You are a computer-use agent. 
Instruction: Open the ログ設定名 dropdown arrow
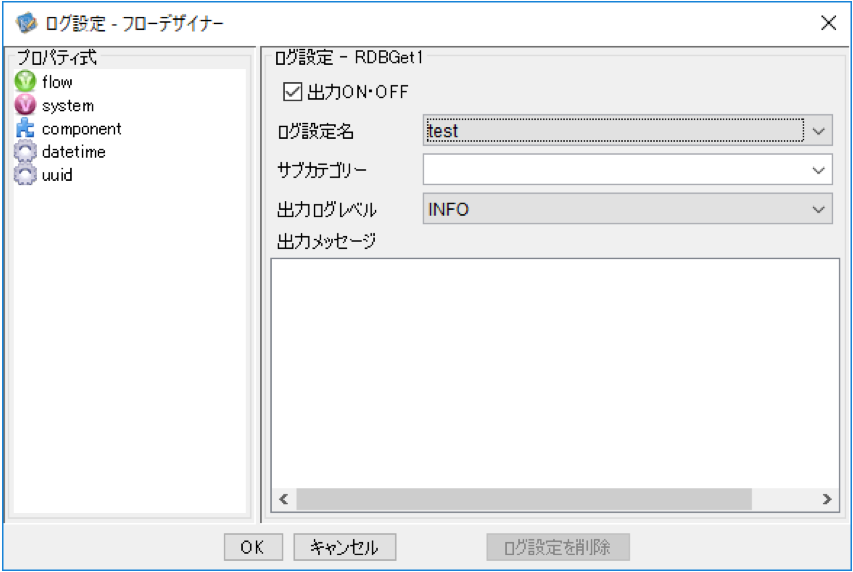tap(818, 131)
